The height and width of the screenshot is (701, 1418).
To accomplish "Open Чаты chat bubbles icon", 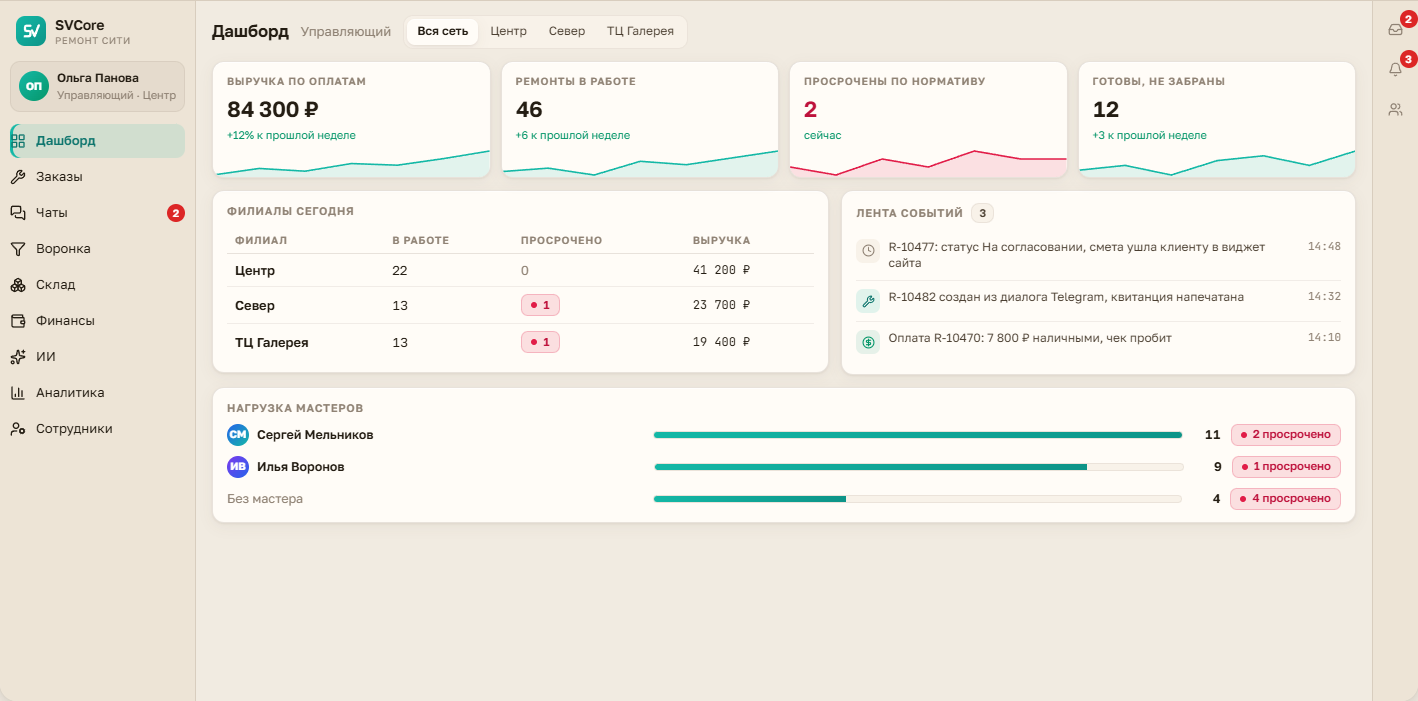I will pyautogui.click(x=18, y=213).
